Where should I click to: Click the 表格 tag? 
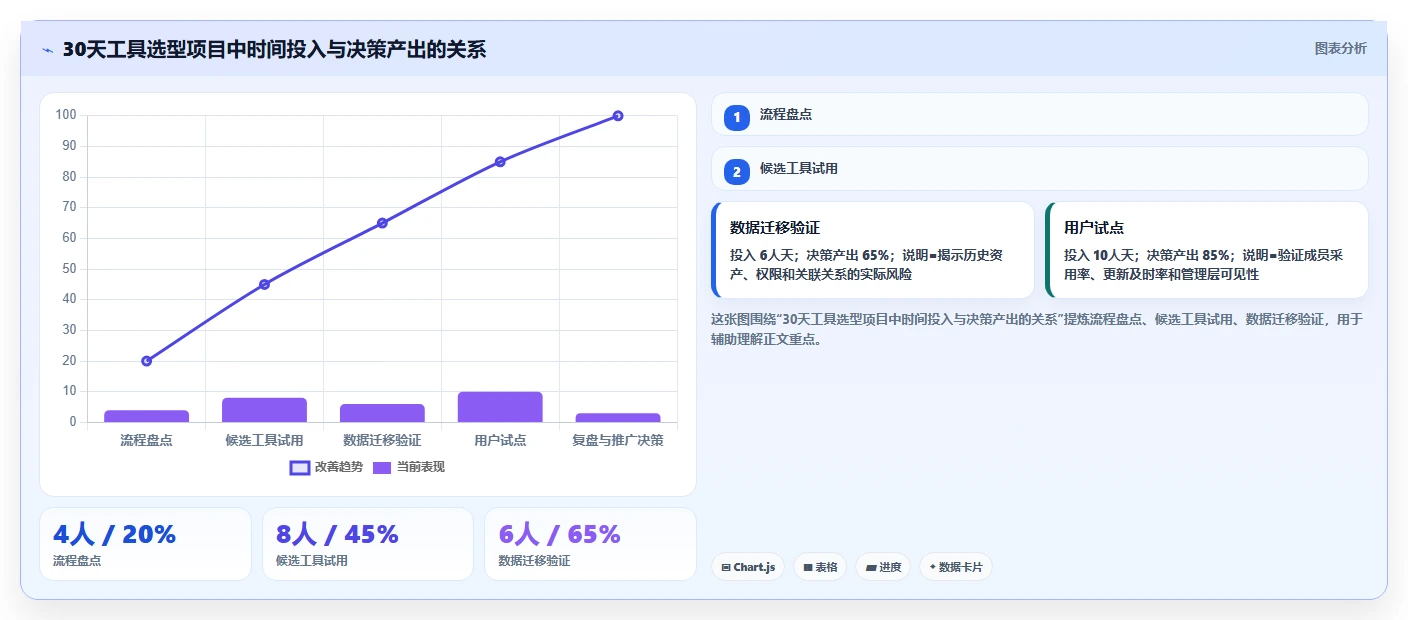[x=820, y=567]
